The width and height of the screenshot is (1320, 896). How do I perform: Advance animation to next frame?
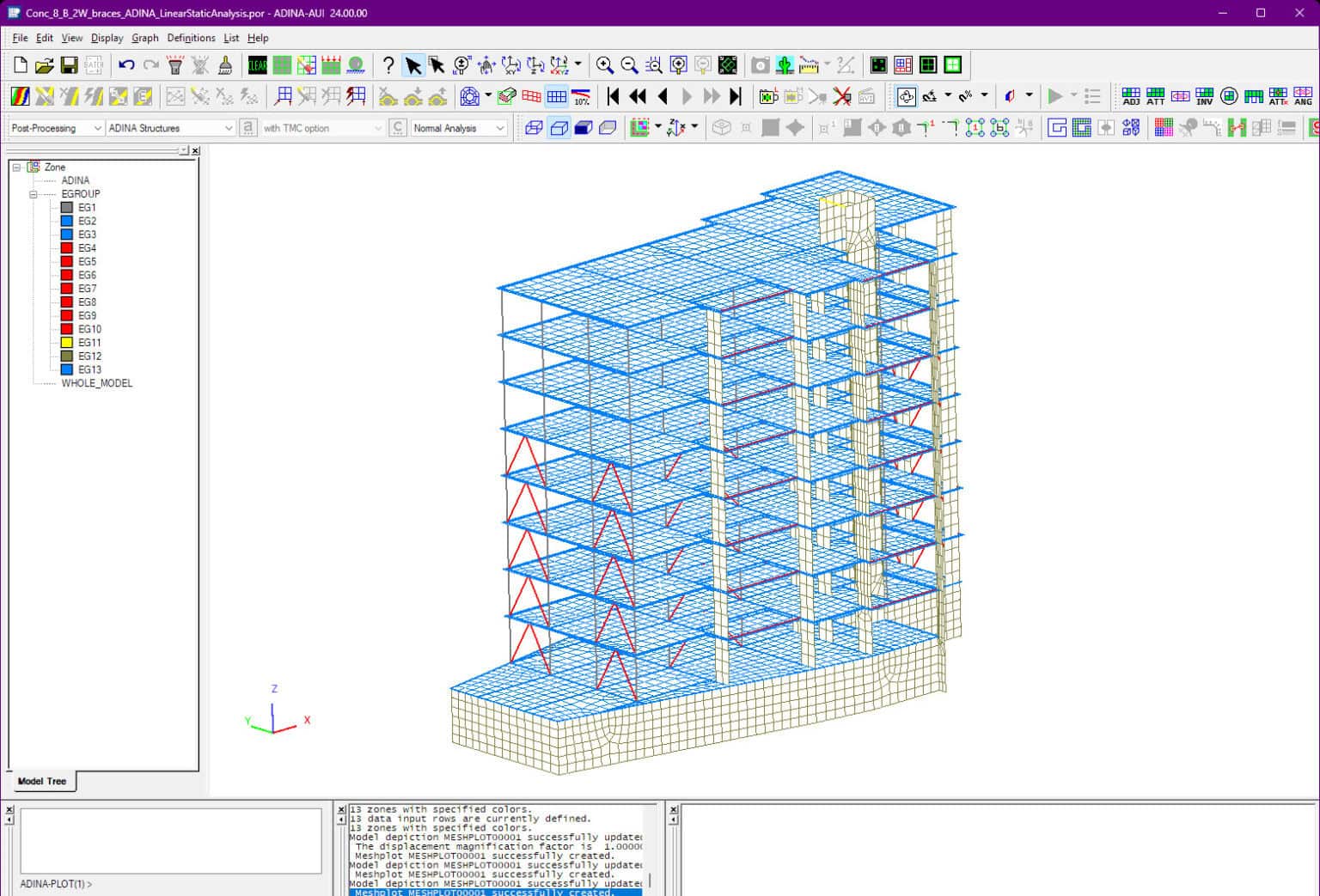pos(687,96)
